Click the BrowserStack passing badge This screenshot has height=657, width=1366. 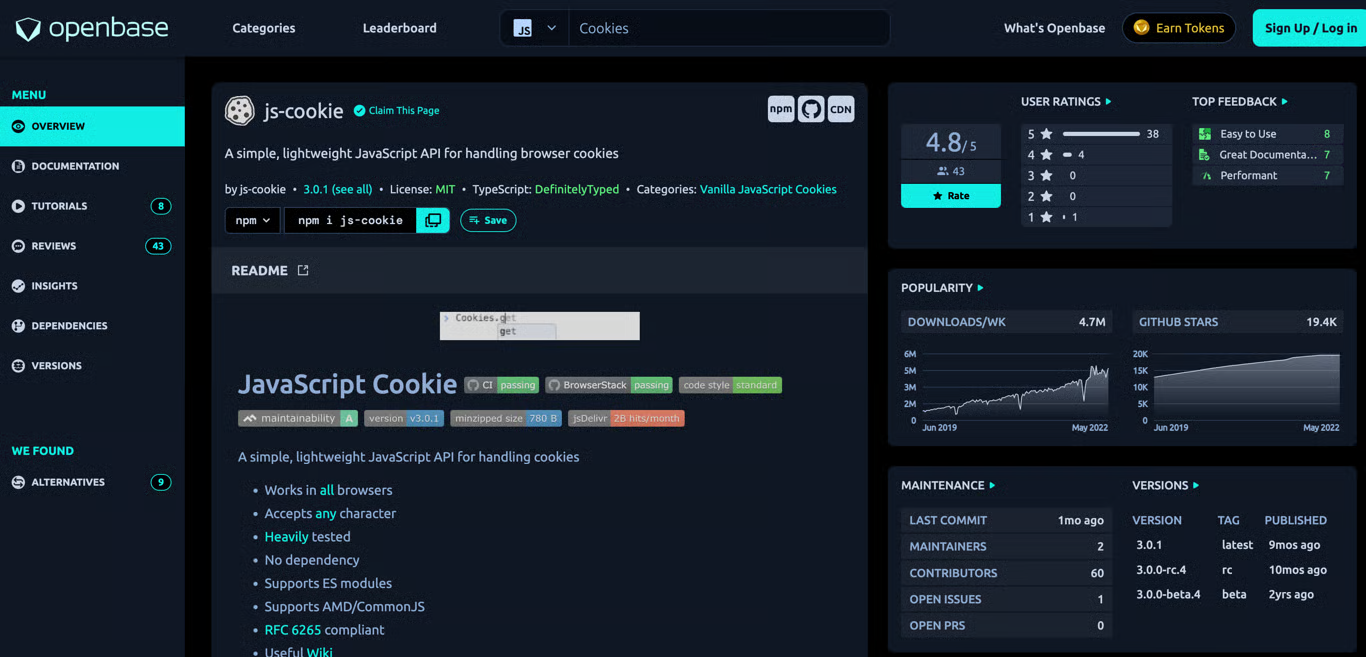609,385
